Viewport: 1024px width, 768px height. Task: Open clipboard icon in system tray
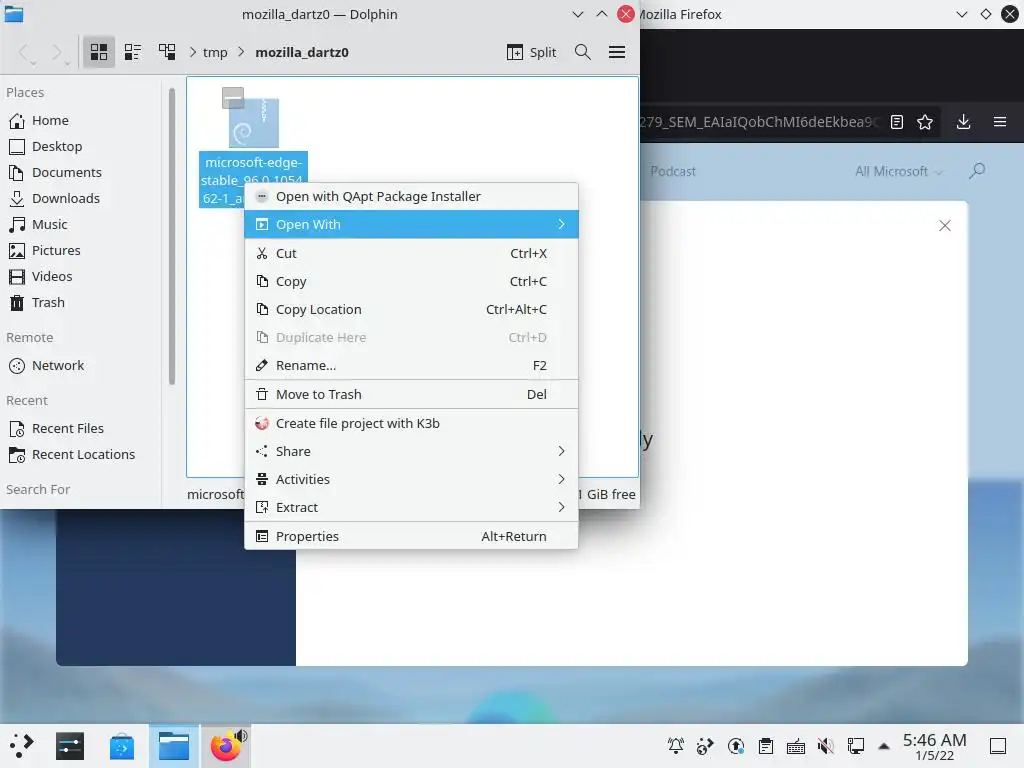[x=766, y=746]
